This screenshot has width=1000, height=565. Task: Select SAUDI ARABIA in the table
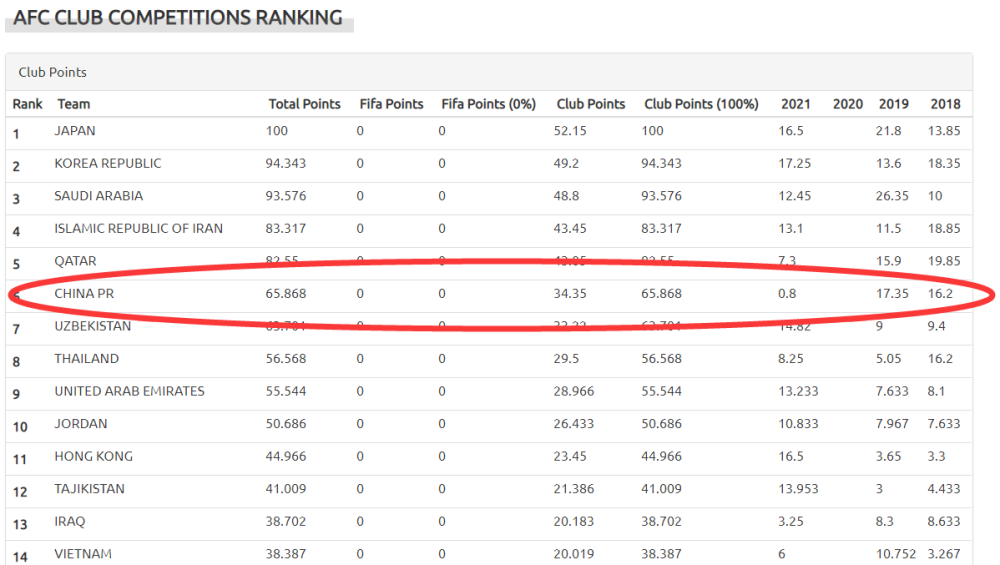click(x=98, y=196)
